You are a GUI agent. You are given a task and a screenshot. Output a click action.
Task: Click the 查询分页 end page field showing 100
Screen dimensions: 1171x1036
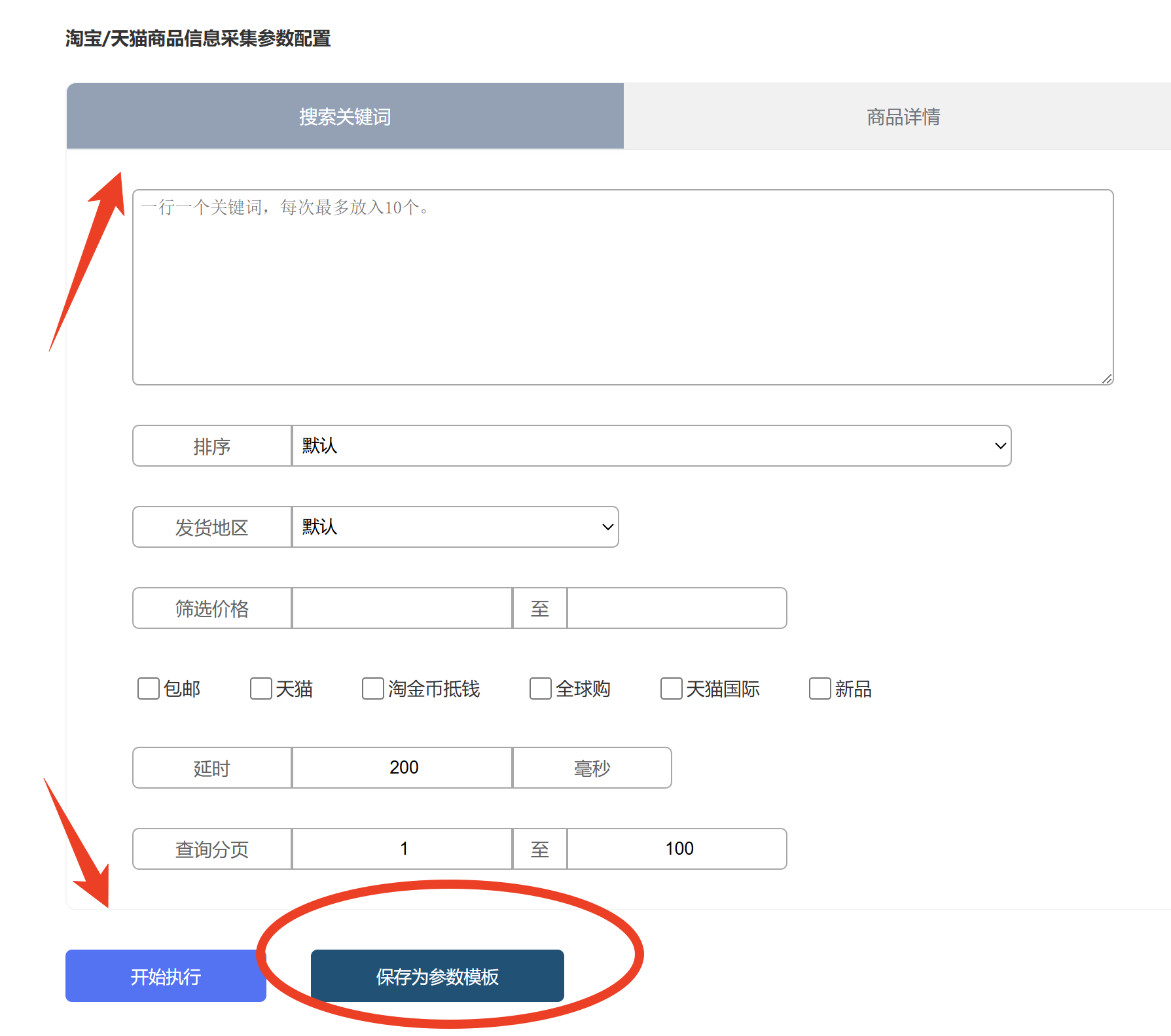coord(677,849)
